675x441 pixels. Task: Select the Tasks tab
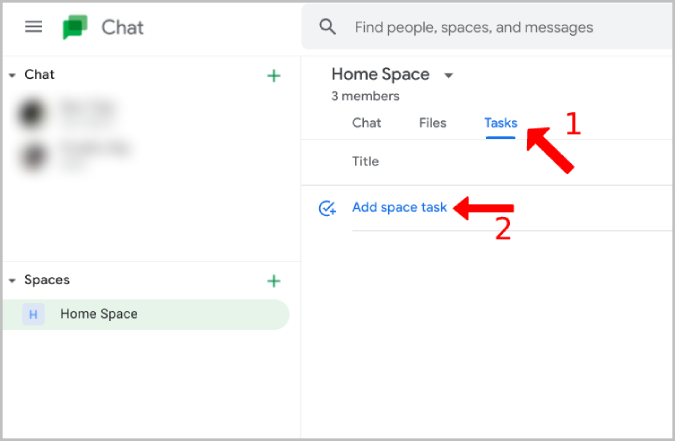[501, 123]
